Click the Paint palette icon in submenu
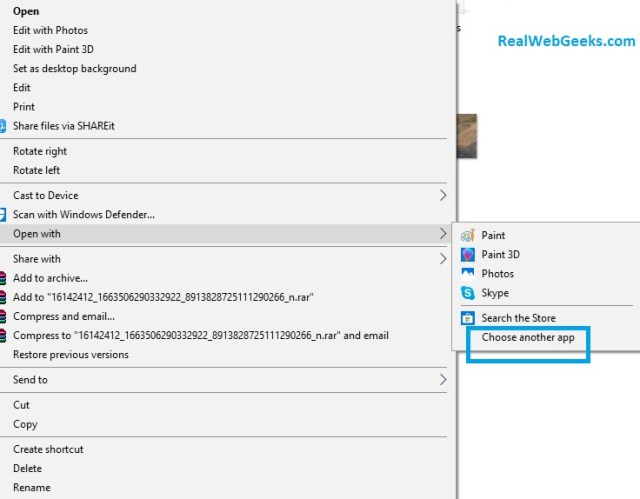This screenshot has width=640, height=499. [x=467, y=235]
